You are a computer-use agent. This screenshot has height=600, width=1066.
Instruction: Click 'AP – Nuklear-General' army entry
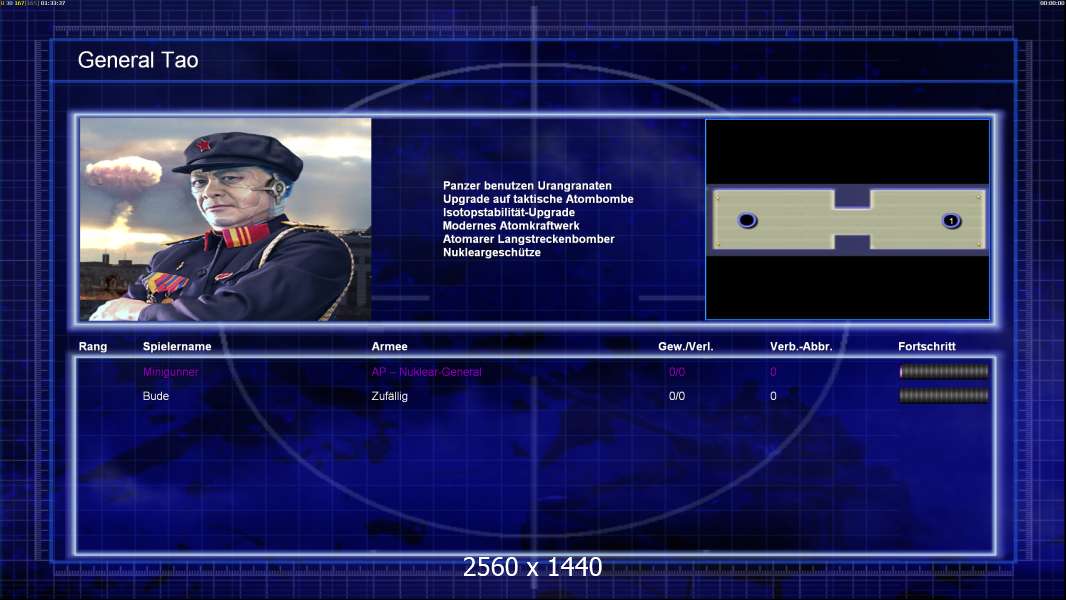(x=426, y=372)
